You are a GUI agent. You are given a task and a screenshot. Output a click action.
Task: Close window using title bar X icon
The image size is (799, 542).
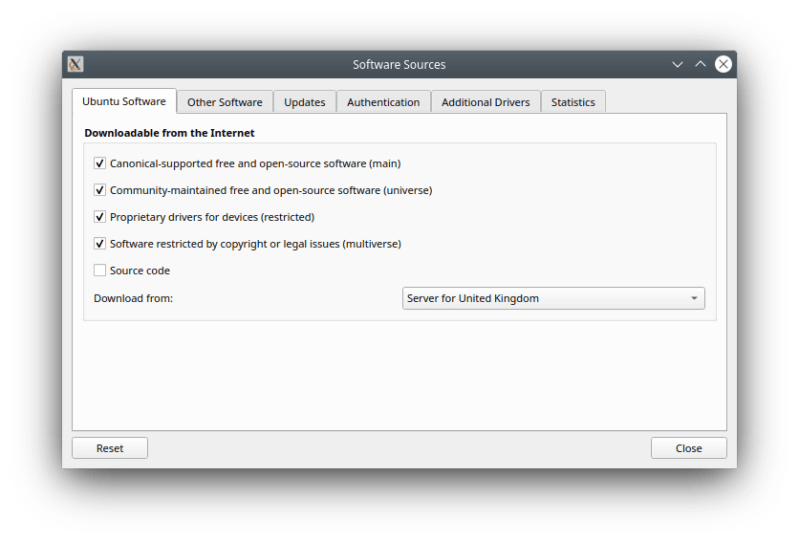pos(723,64)
